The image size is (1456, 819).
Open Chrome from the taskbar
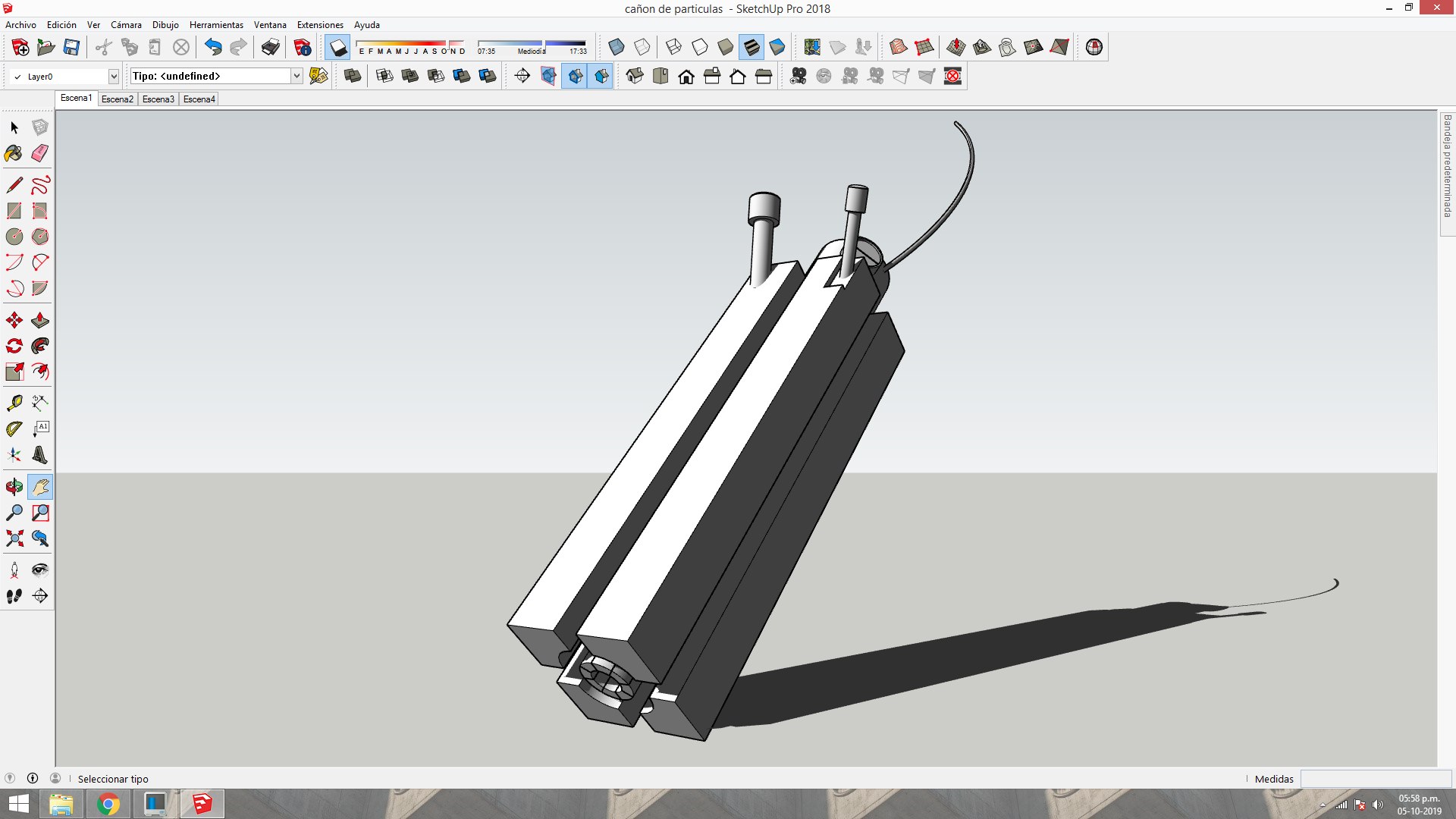point(108,804)
